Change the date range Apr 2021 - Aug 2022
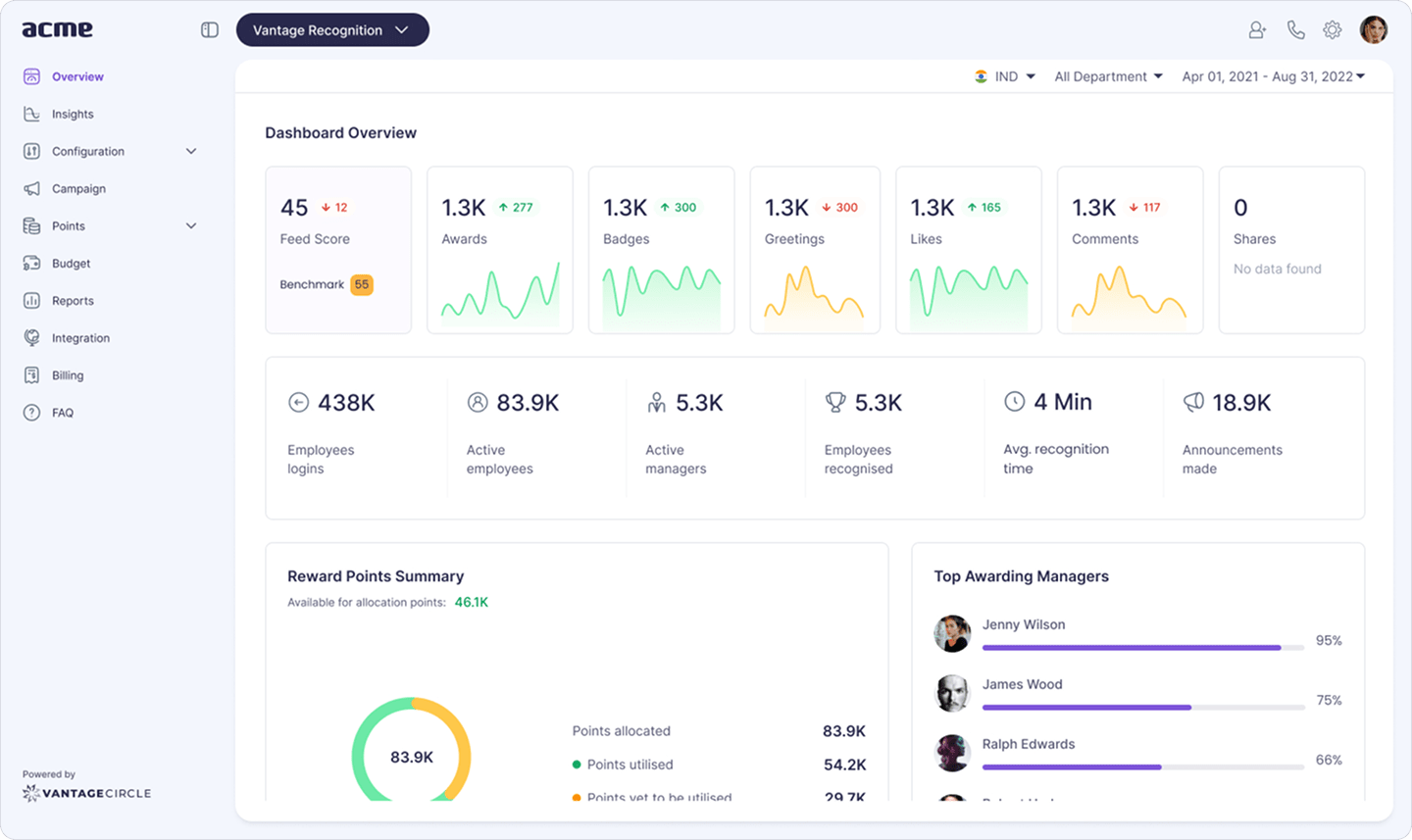The width and height of the screenshot is (1412, 840). (1273, 75)
